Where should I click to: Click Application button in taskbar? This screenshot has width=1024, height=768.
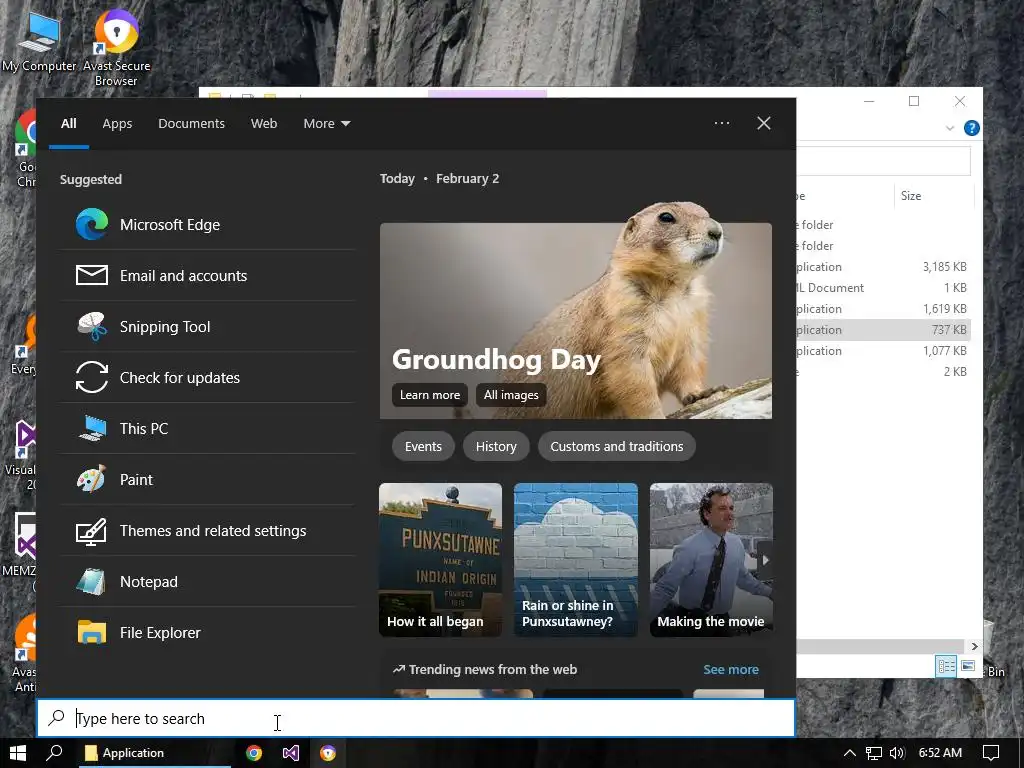(155, 753)
